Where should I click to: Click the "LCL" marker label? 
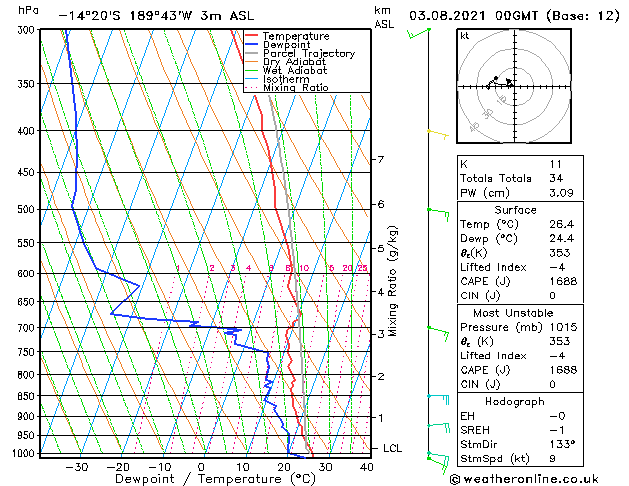(392, 448)
